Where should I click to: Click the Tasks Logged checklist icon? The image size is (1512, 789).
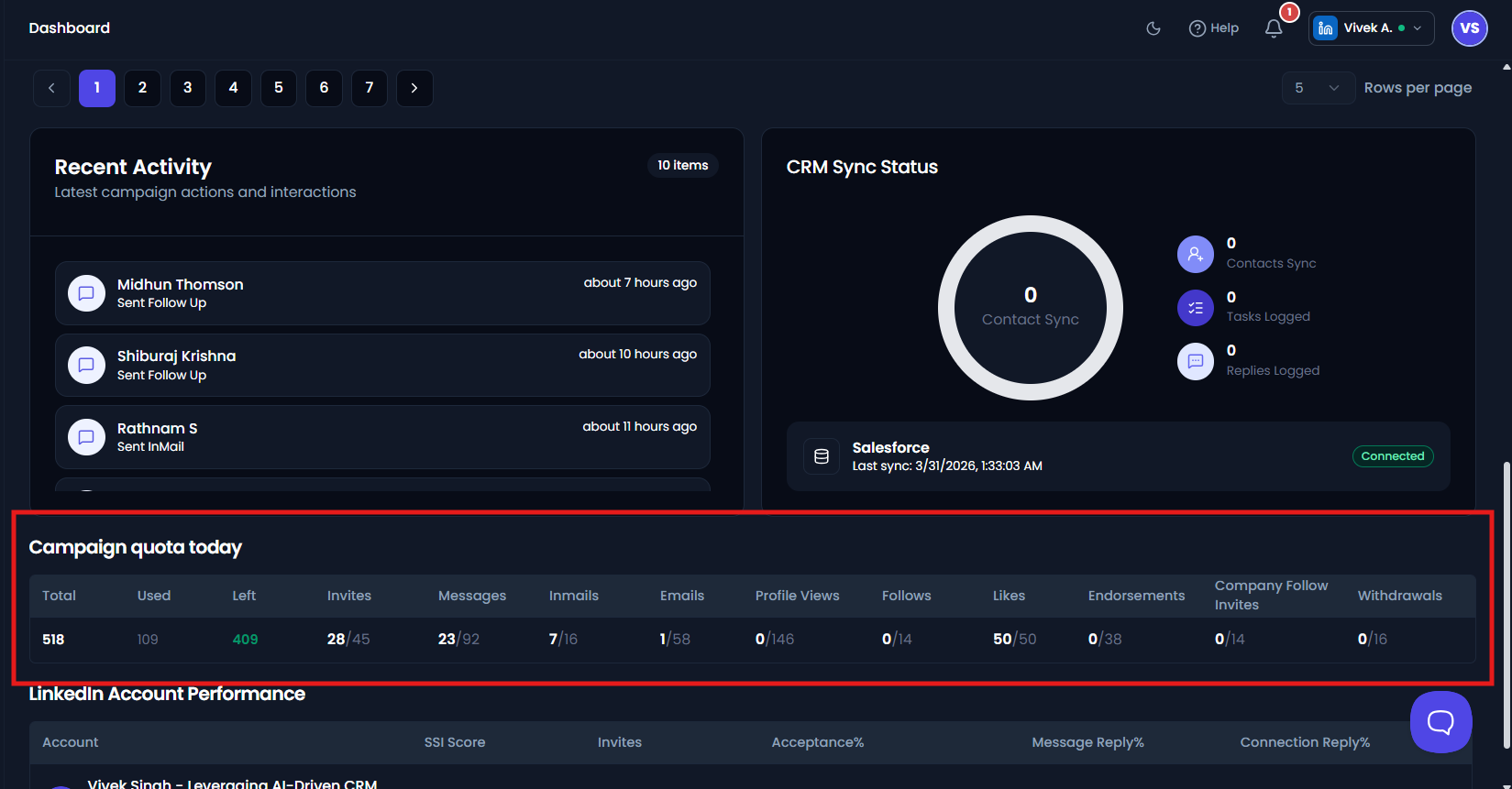(x=1196, y=308)
